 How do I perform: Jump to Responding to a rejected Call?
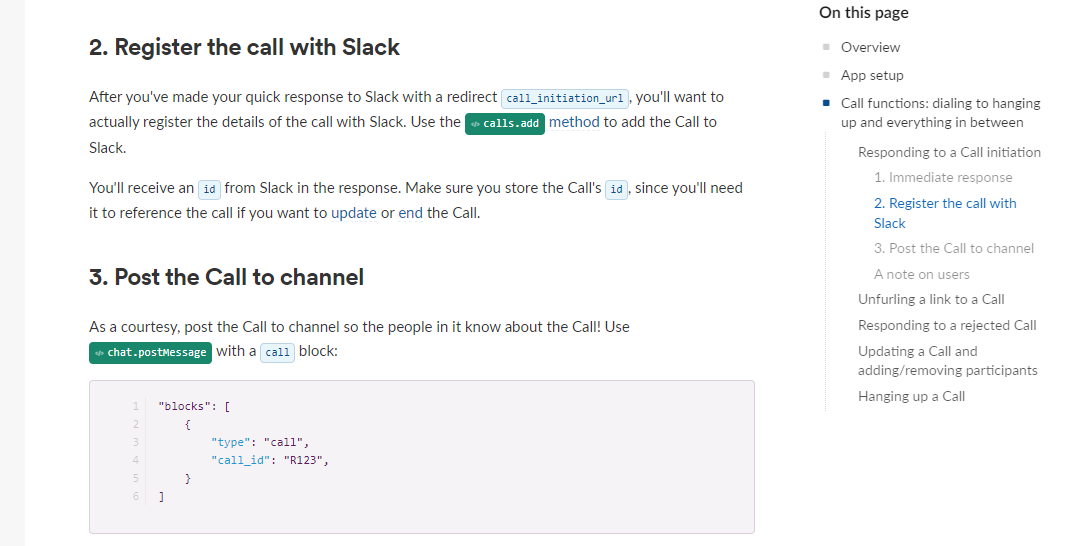tap(947, 325)
